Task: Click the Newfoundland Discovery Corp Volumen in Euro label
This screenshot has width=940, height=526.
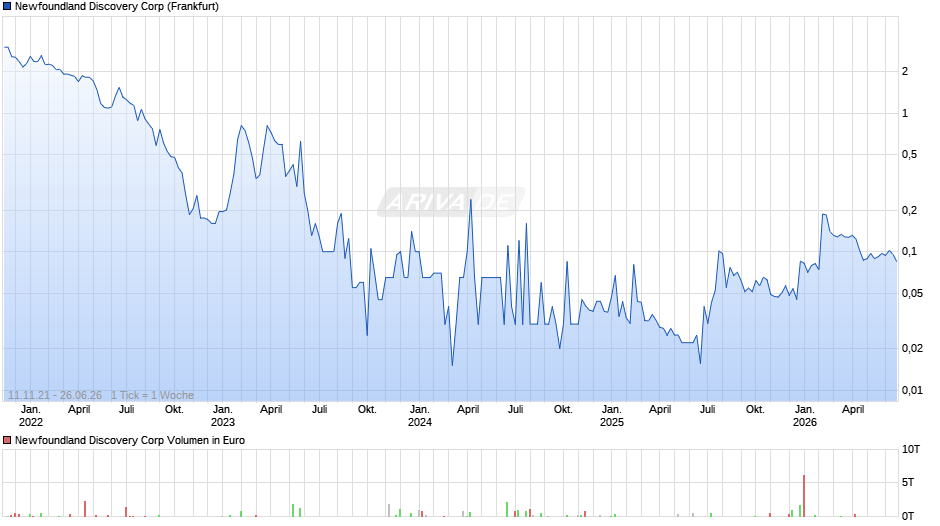Action: click(x=130, y=440)
